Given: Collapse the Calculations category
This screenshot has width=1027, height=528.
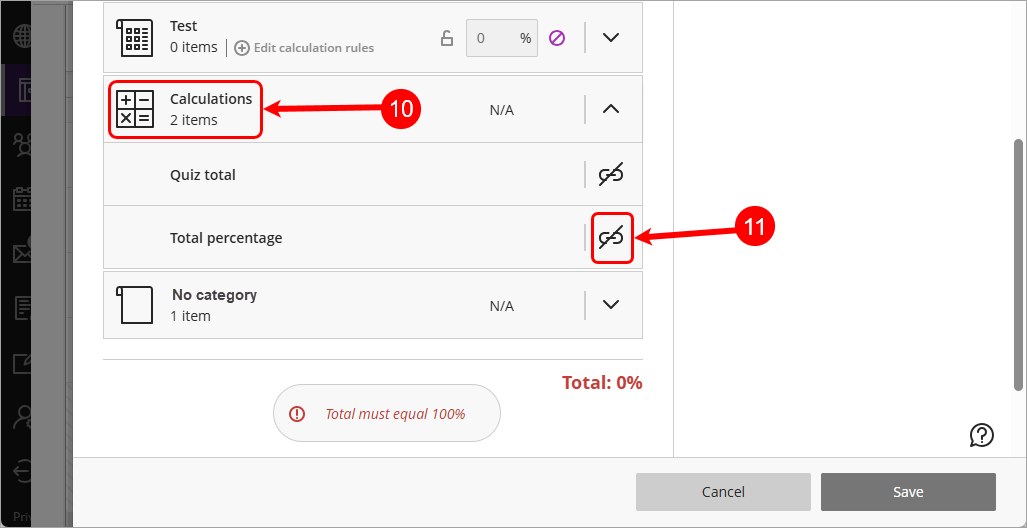Looking at the screenshot, I should coord(611,109).
